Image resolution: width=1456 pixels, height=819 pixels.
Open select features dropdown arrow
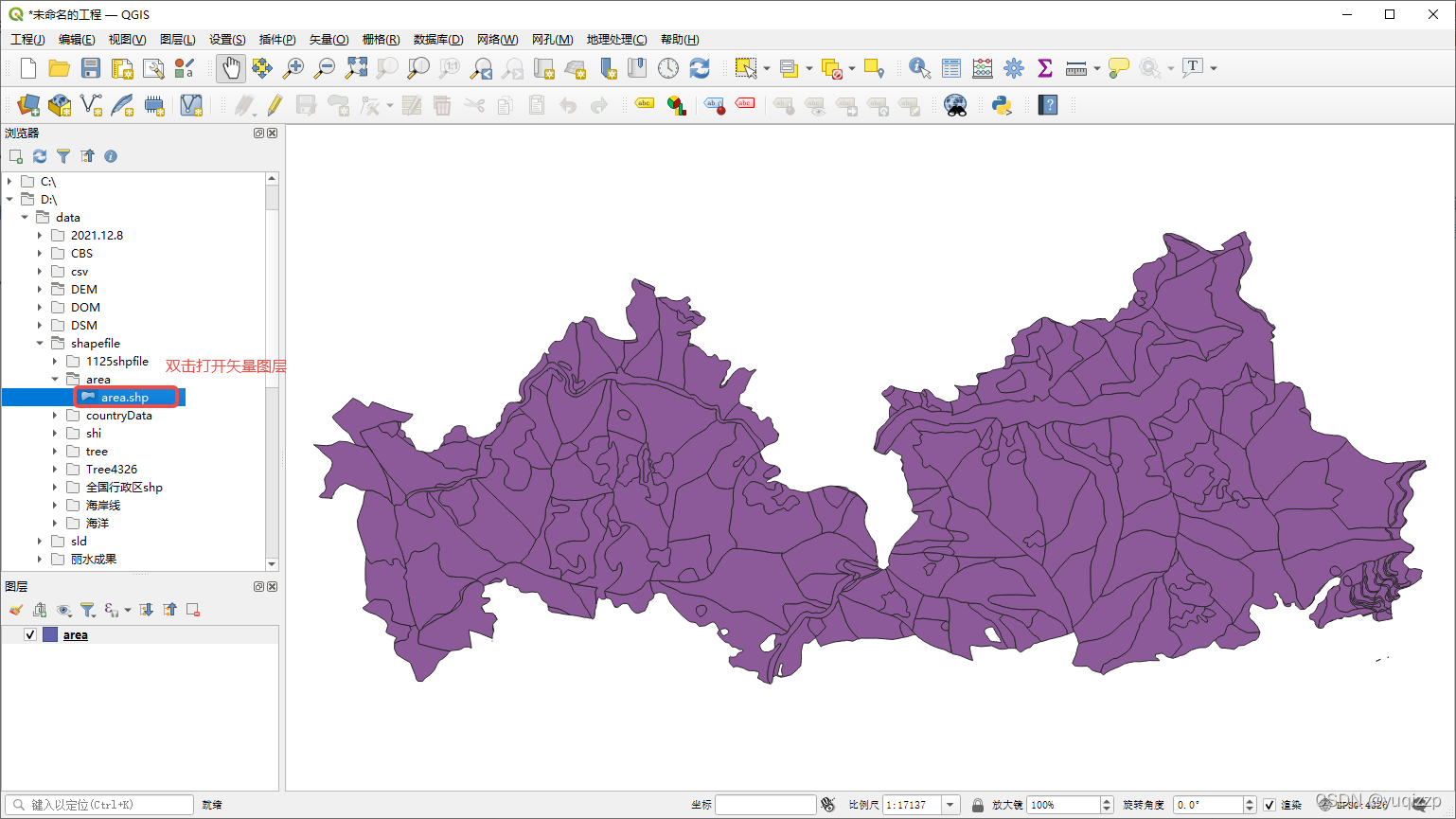pyautogui.click(x=766, y=68)
